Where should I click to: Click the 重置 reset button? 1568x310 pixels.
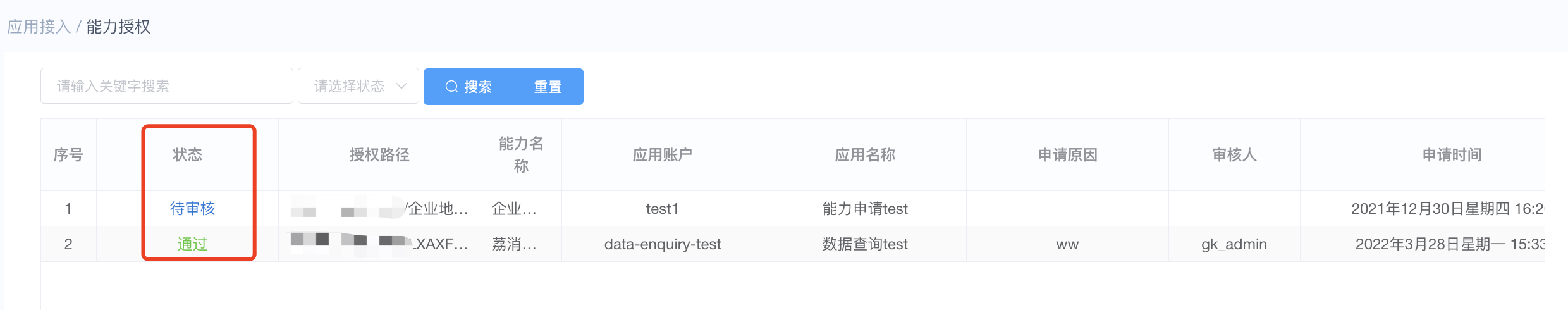[548, 87]
